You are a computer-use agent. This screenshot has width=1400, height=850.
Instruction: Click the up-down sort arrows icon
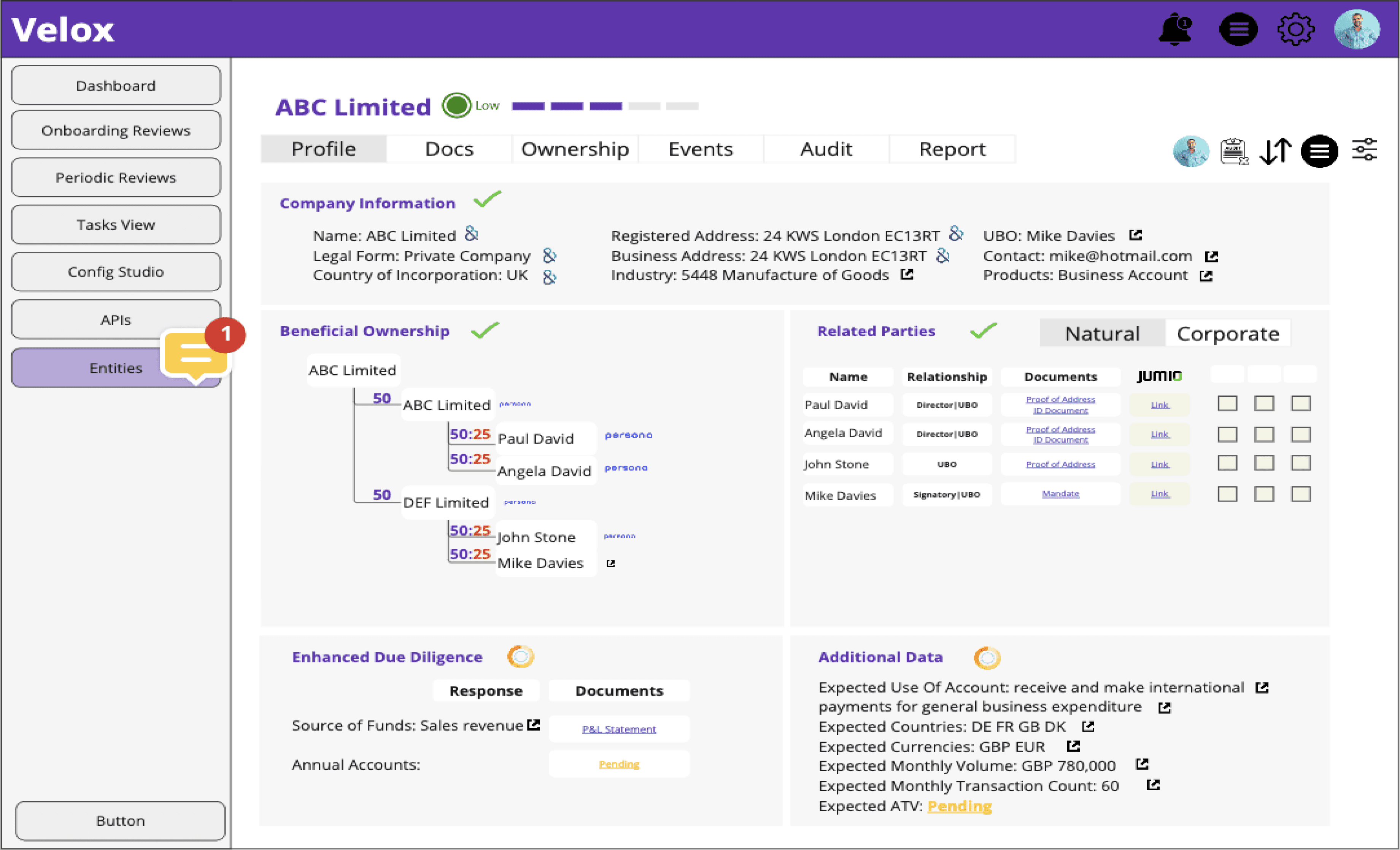pos(1275,151)
